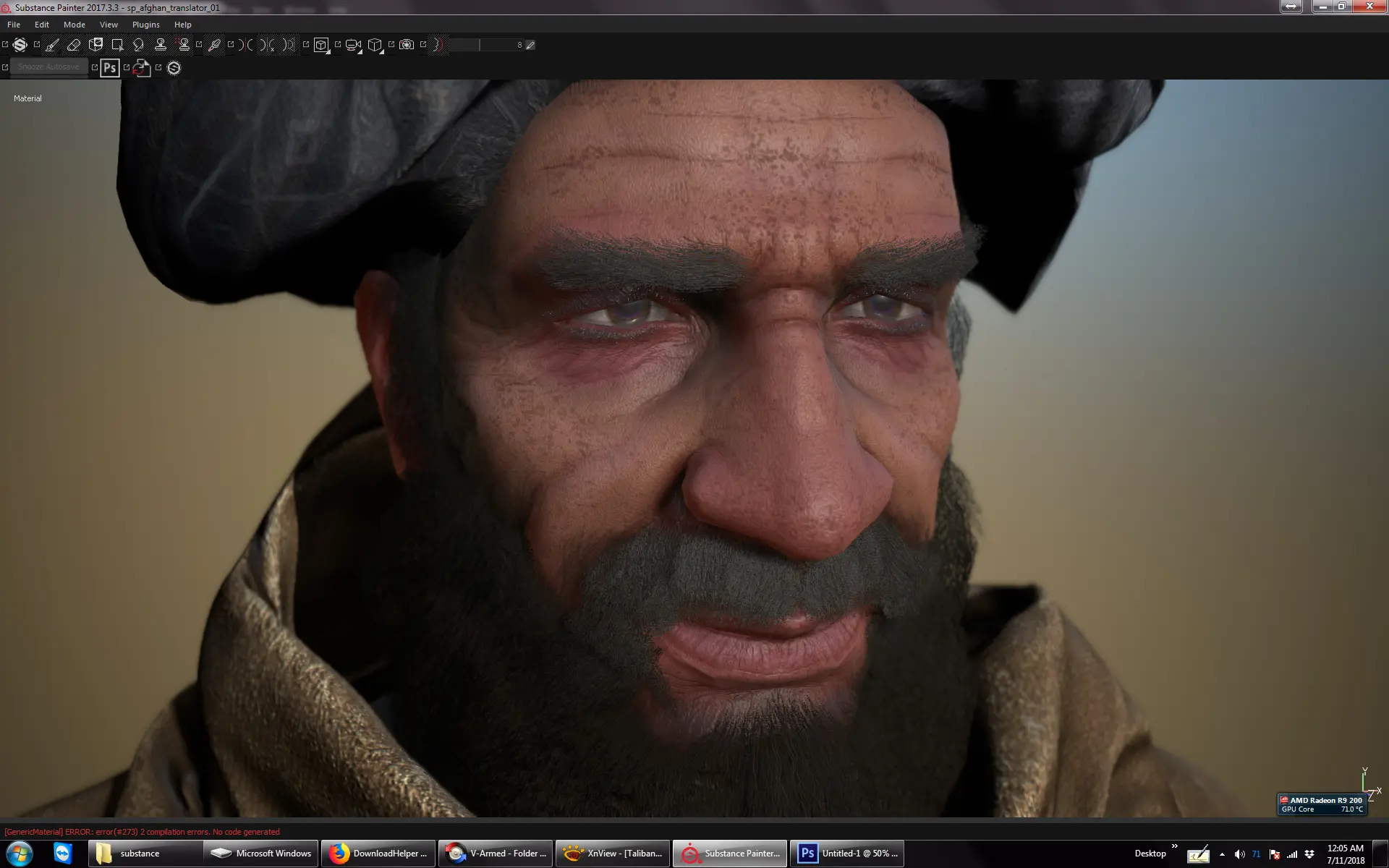The image size is (1389, 868).
Task: Toggle lazy mouse in toolbar
Action: [437, 45]
